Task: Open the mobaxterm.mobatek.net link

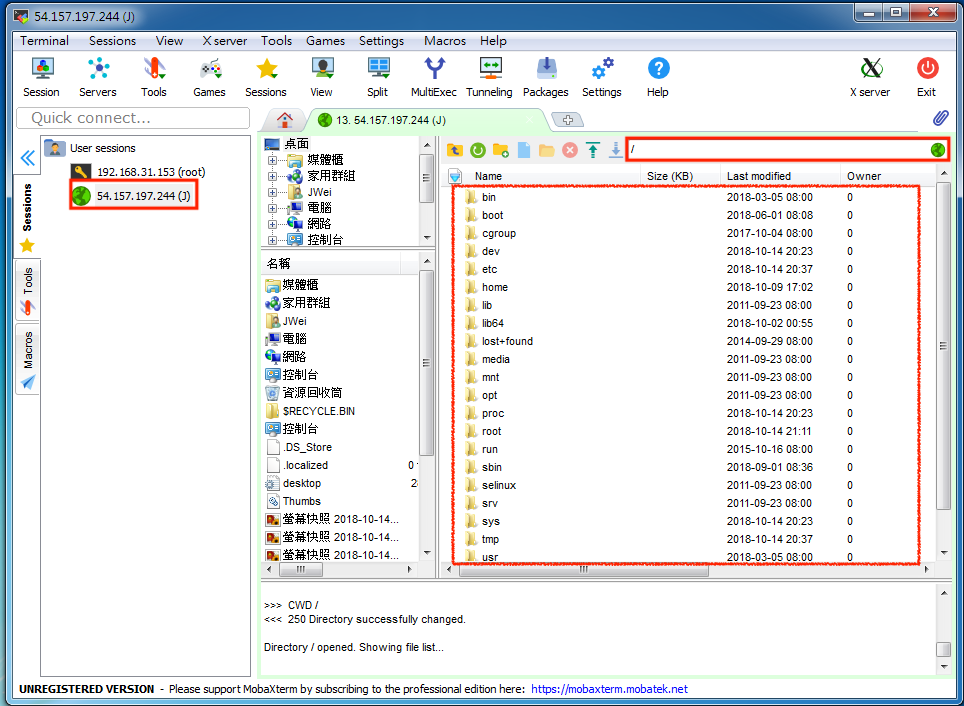Action: pyautogui.click(x=609, y=689)
